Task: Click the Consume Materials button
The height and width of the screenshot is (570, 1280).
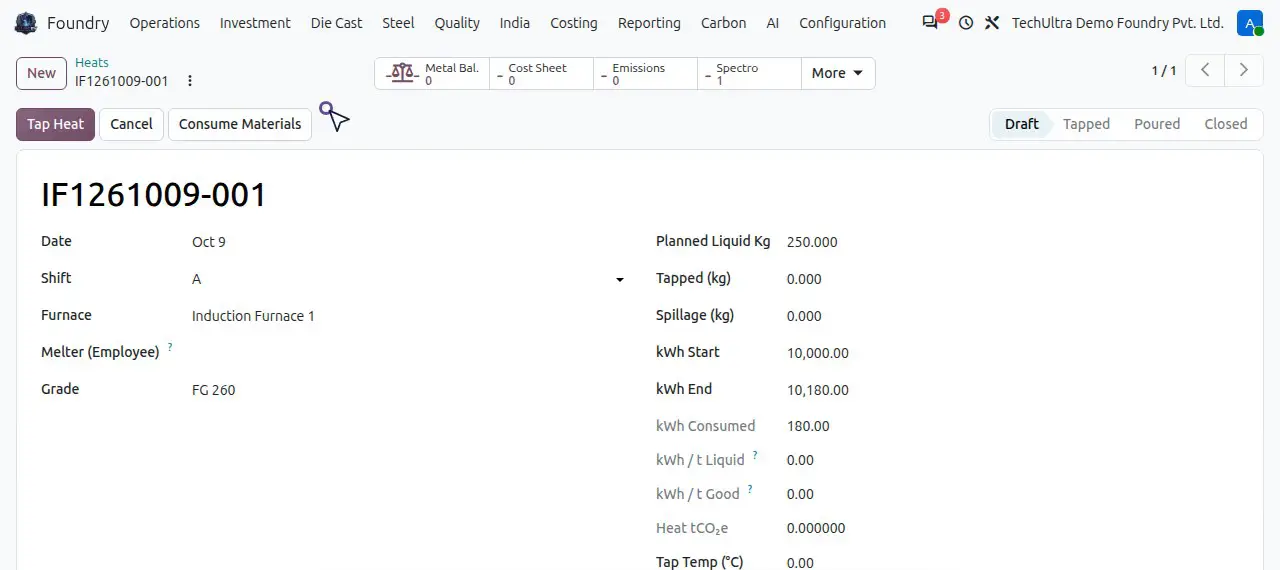Action: click(x=240, y=124)
